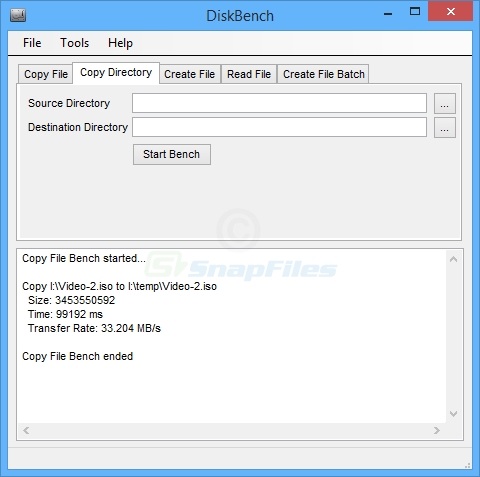Click the 'Copy I:\Video-2.iso to I:\temp\Video-2.iso' log line

119,286
